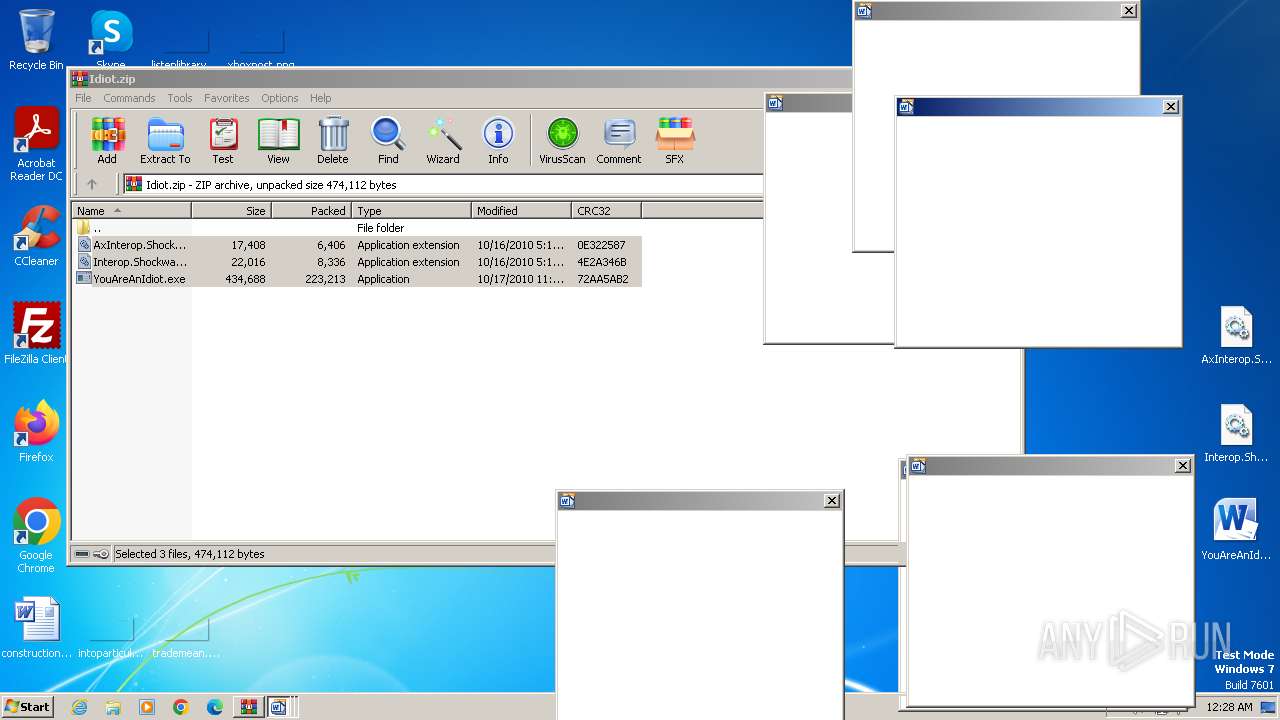Sort by Name column header

pos(131,211)
